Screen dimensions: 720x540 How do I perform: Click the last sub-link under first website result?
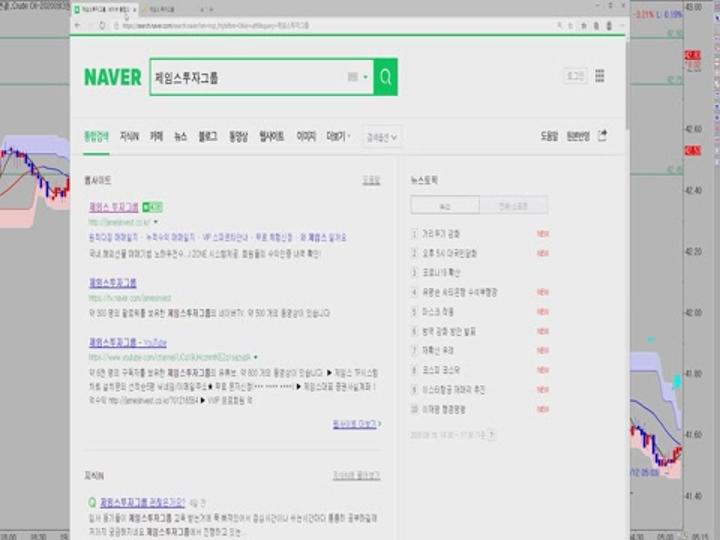pyautogui.click(x=323, y=237)
